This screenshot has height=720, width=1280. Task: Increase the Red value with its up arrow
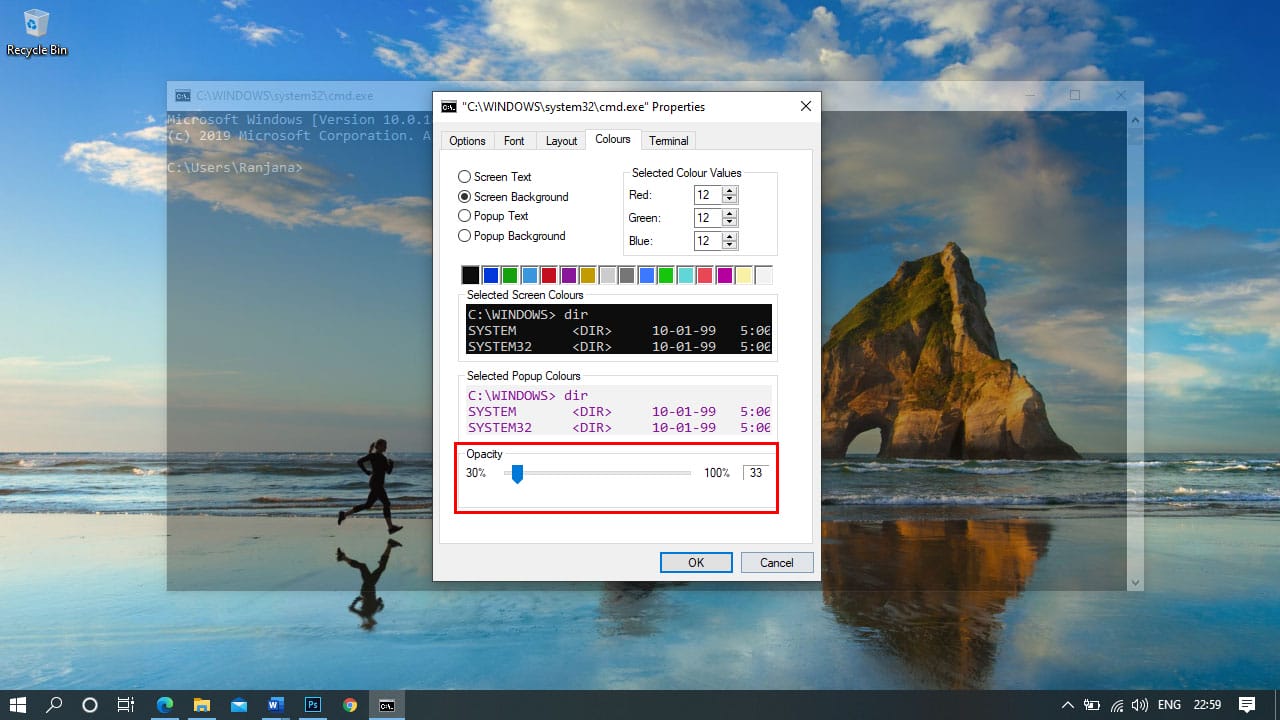pyautogui.click(x=727, y=190)
